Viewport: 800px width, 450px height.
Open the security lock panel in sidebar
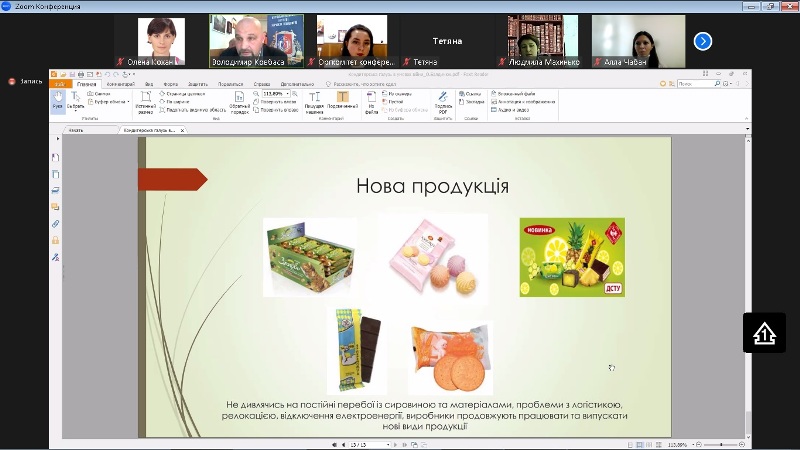[56, 240]
